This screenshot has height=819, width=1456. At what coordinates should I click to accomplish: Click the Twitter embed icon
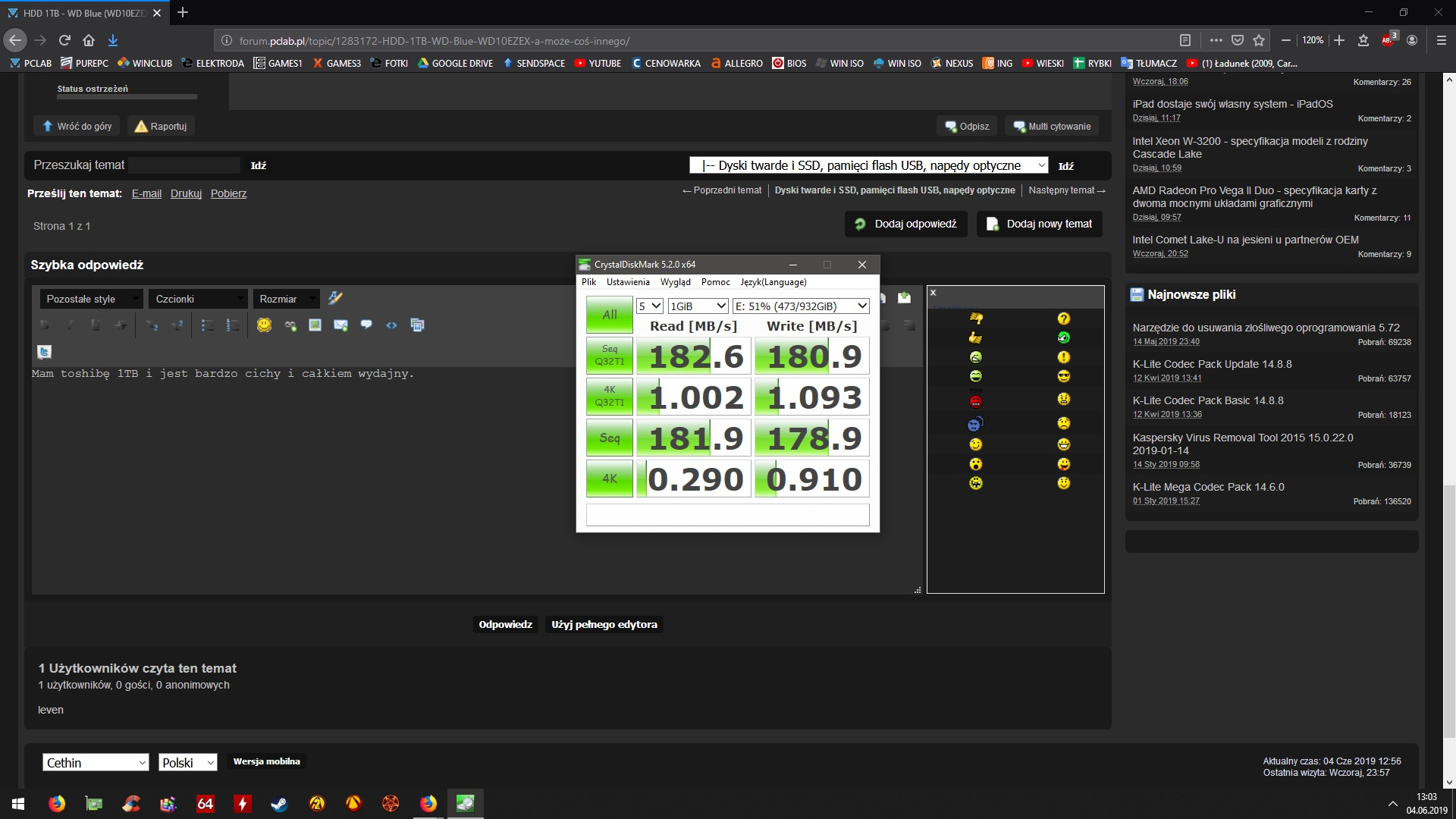coord(45,352)
